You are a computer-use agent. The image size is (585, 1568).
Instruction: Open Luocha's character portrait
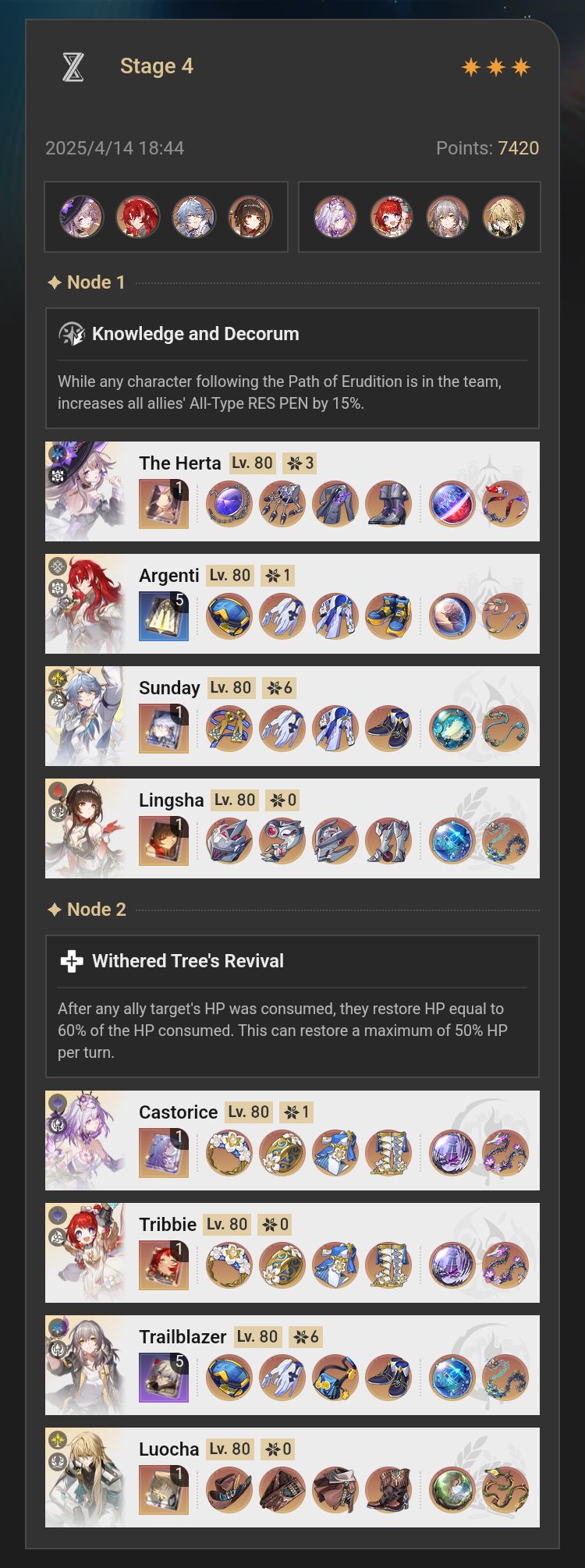85,1478
